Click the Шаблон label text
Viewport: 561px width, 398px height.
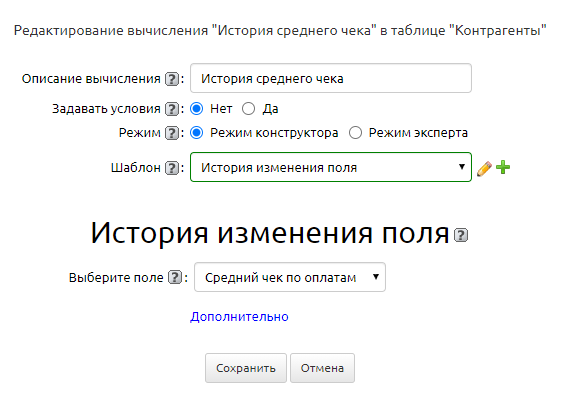136,168
